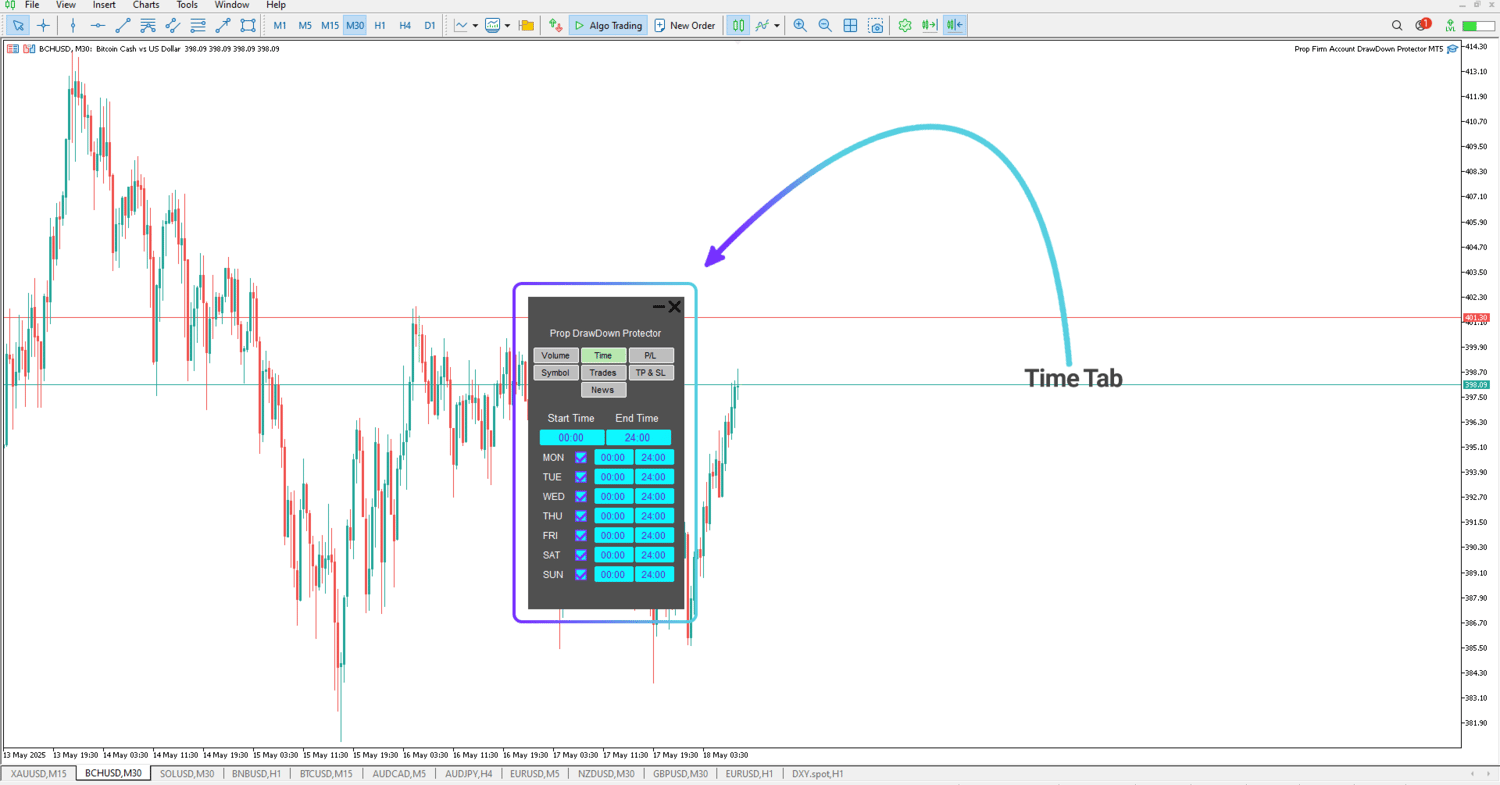Click the Algo Trading button
1500x785 pixels.
coord(608,25)
